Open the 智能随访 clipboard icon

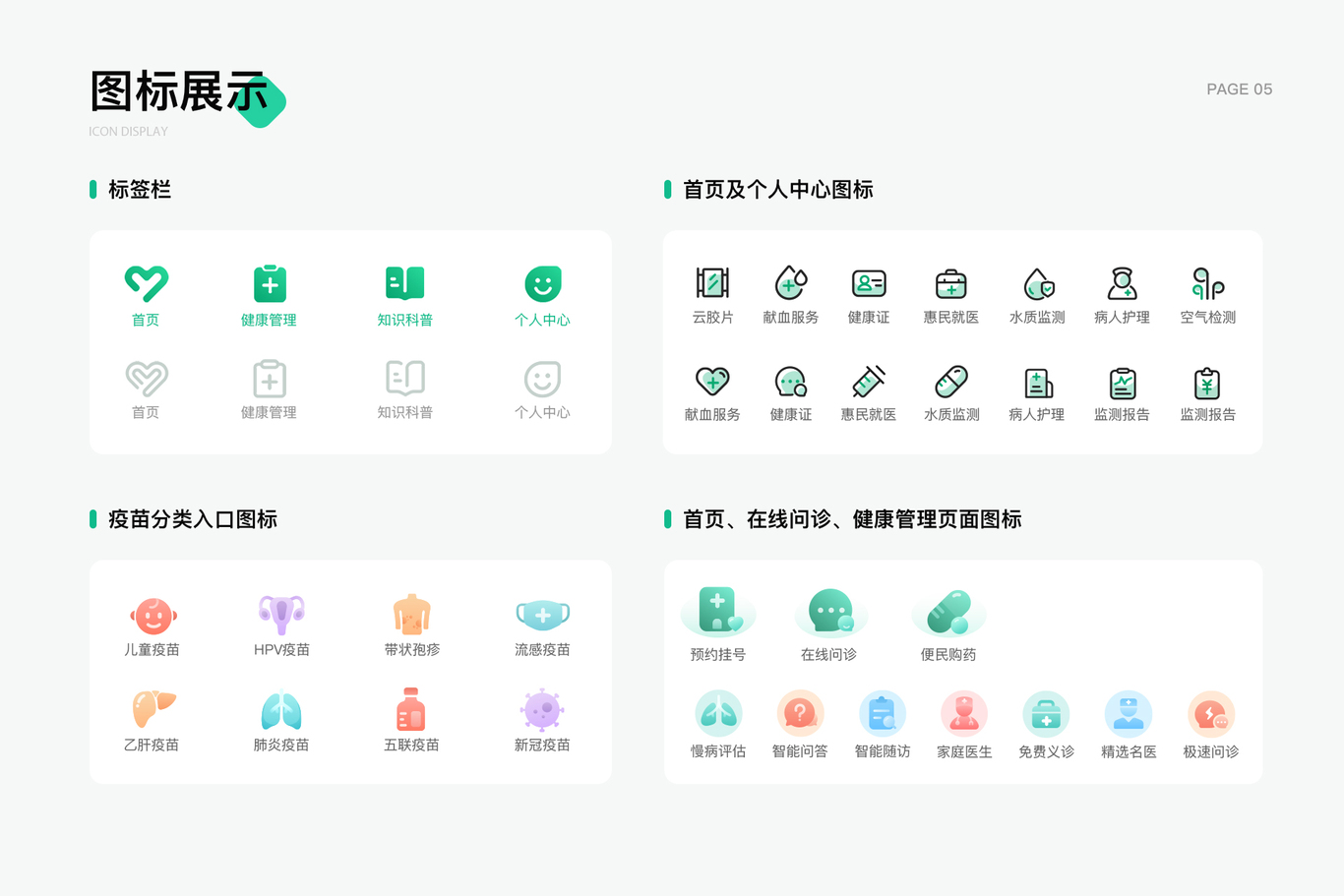pos(883,713)
